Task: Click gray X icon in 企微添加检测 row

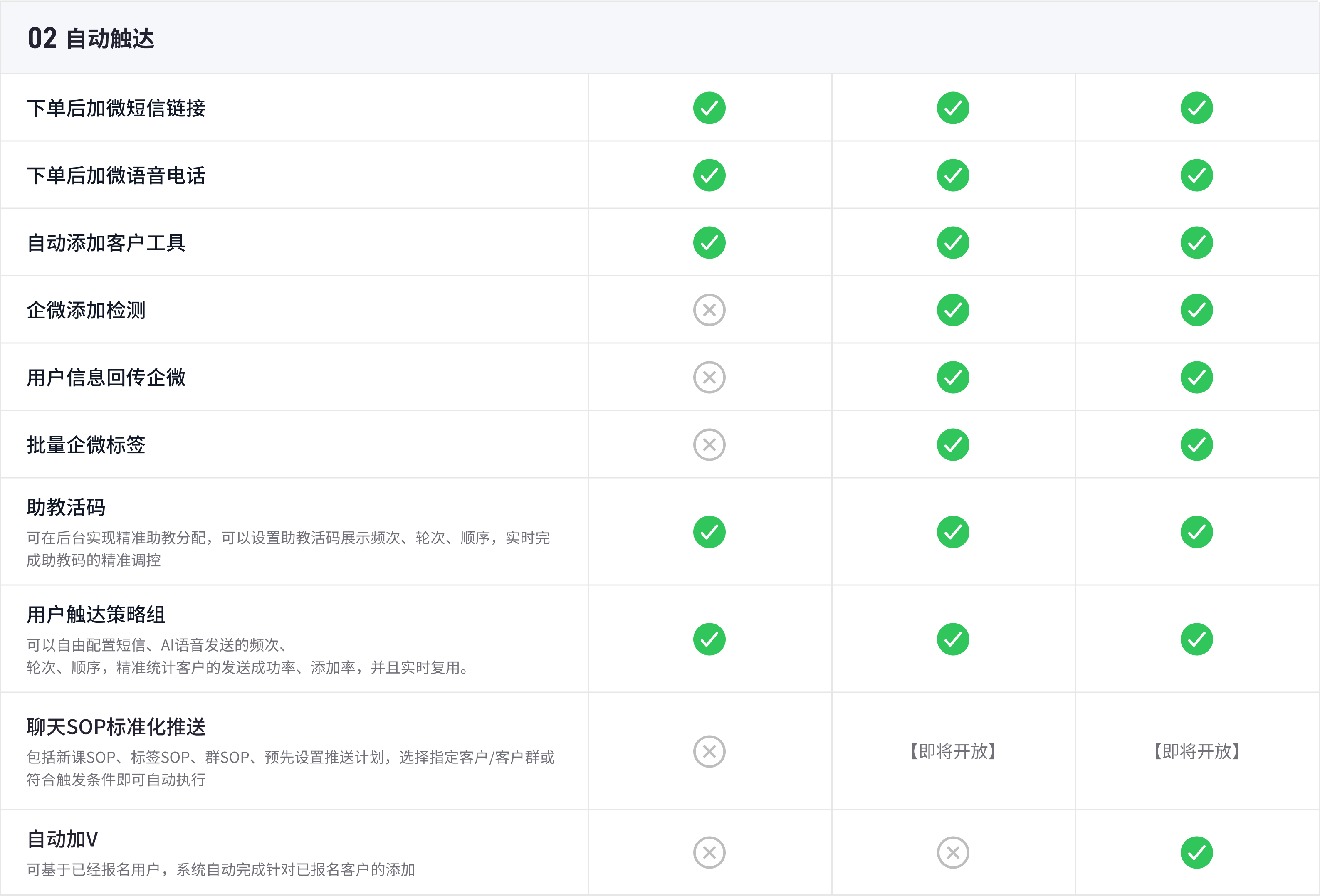Action: coord(709,310)
